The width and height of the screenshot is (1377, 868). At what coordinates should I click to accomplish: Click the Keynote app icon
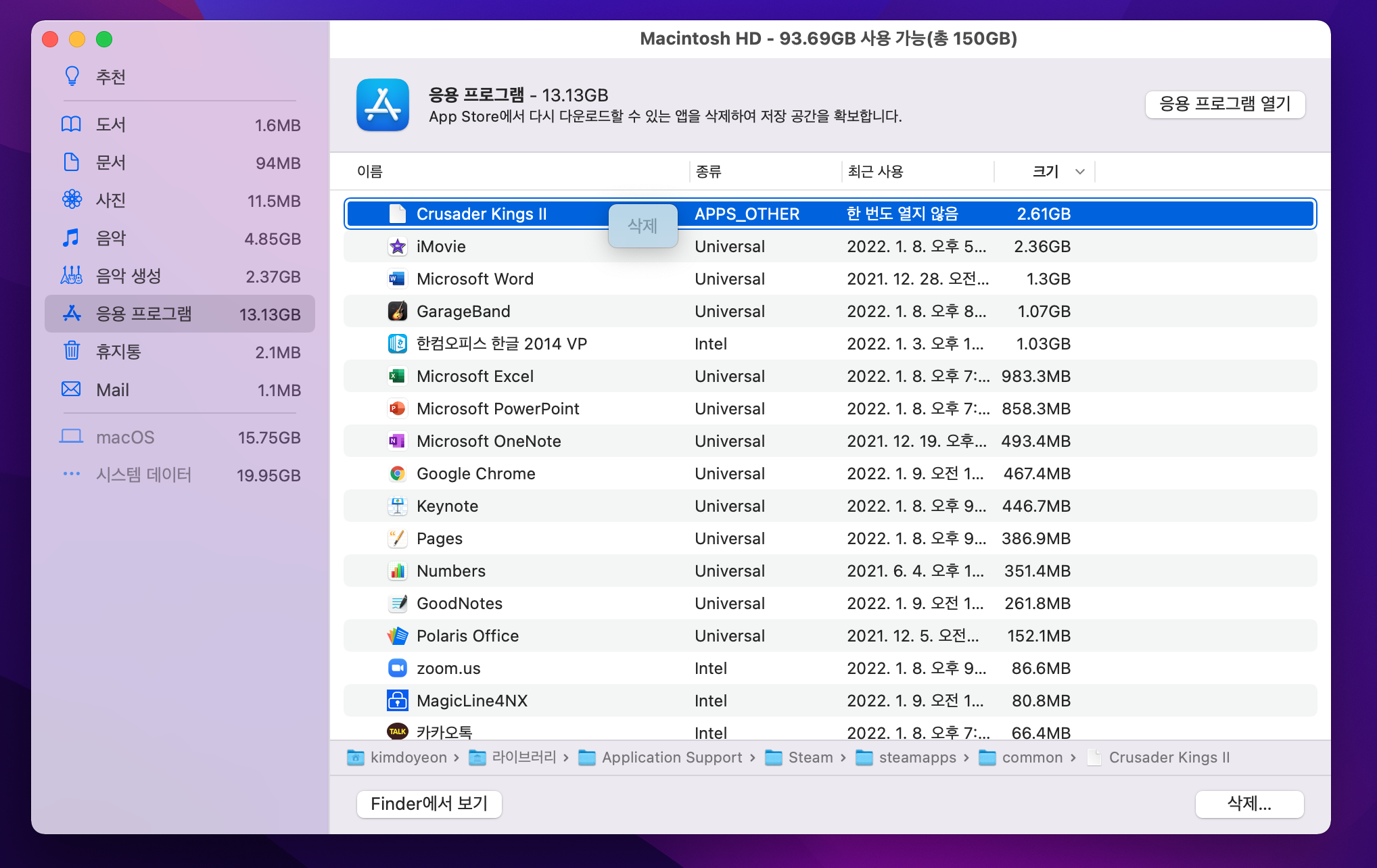click(x=397, y=506)
